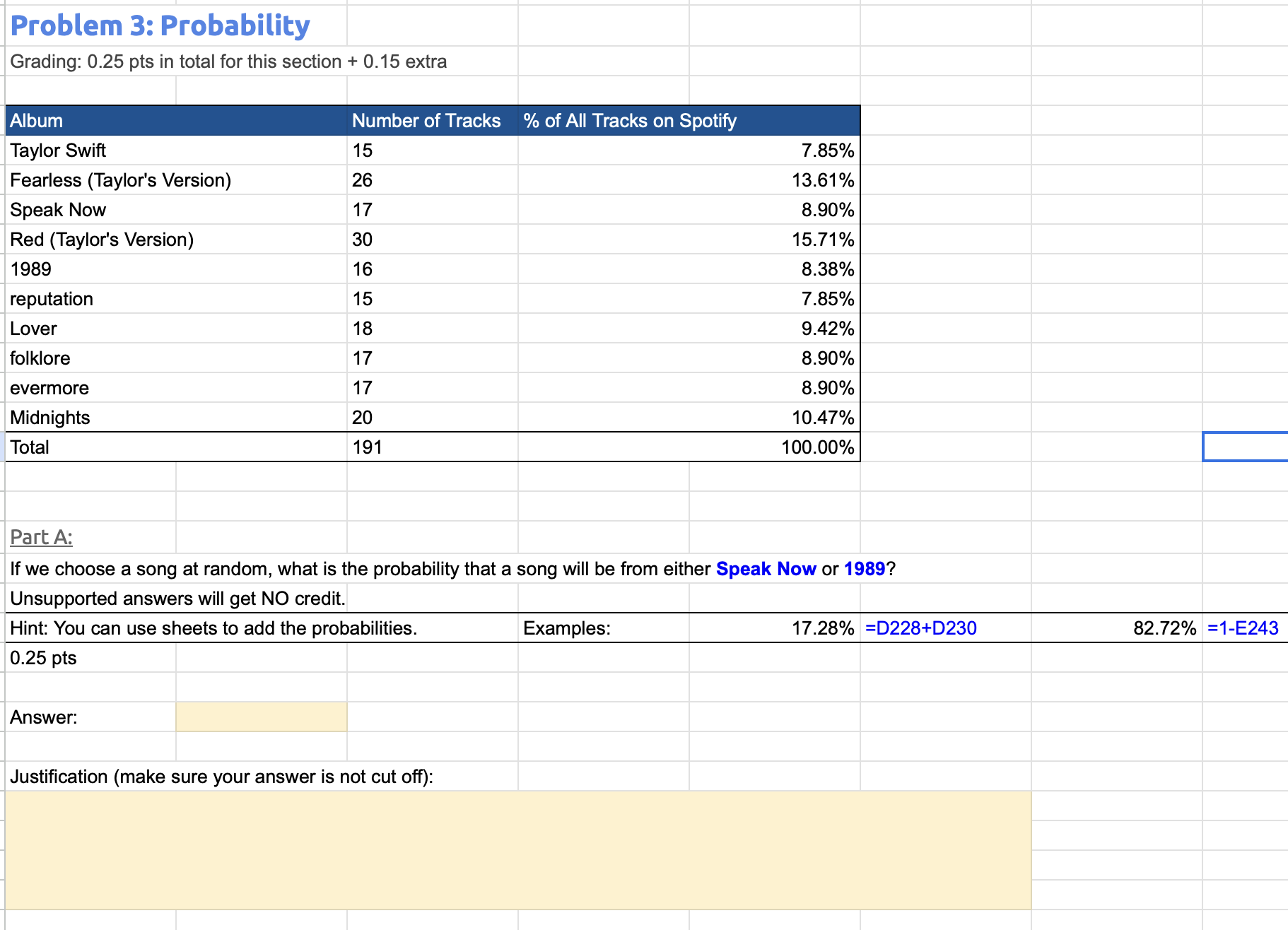Click the 10.47% cell for Midnights
The image size is (1288, 930).
[x=689, y=418]
